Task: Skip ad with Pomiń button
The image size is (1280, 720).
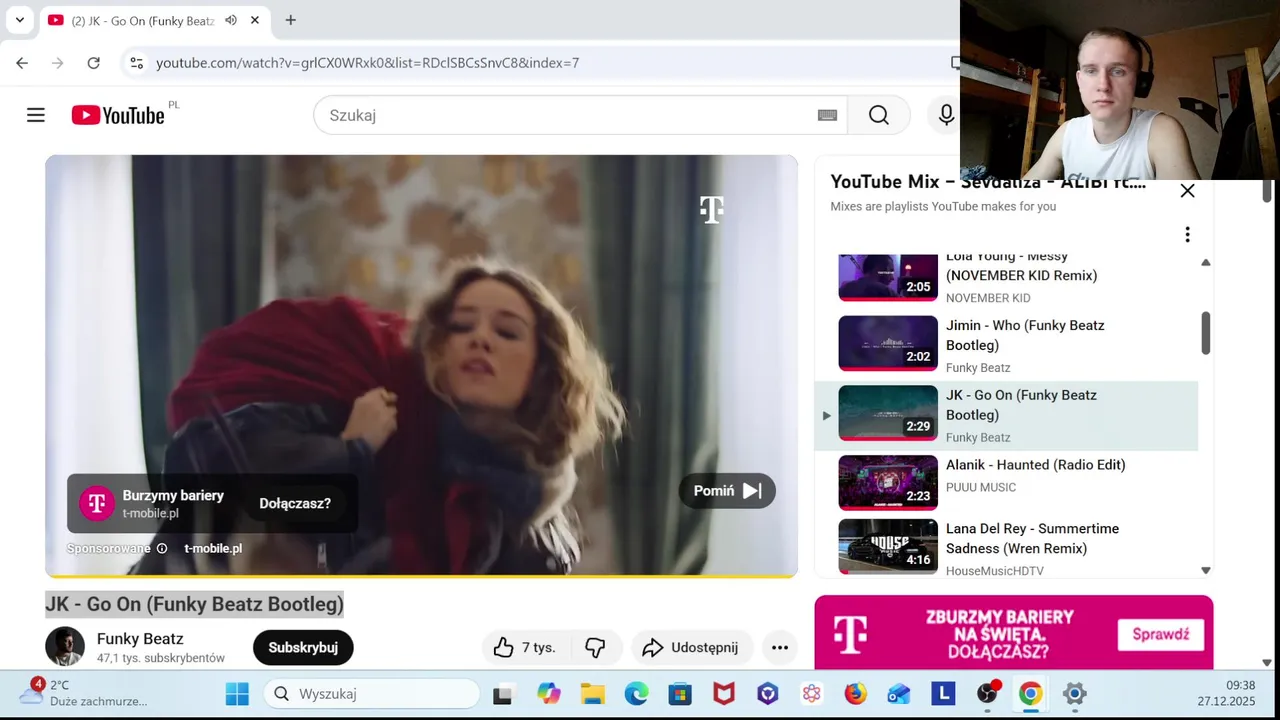Action: (727, 491)
